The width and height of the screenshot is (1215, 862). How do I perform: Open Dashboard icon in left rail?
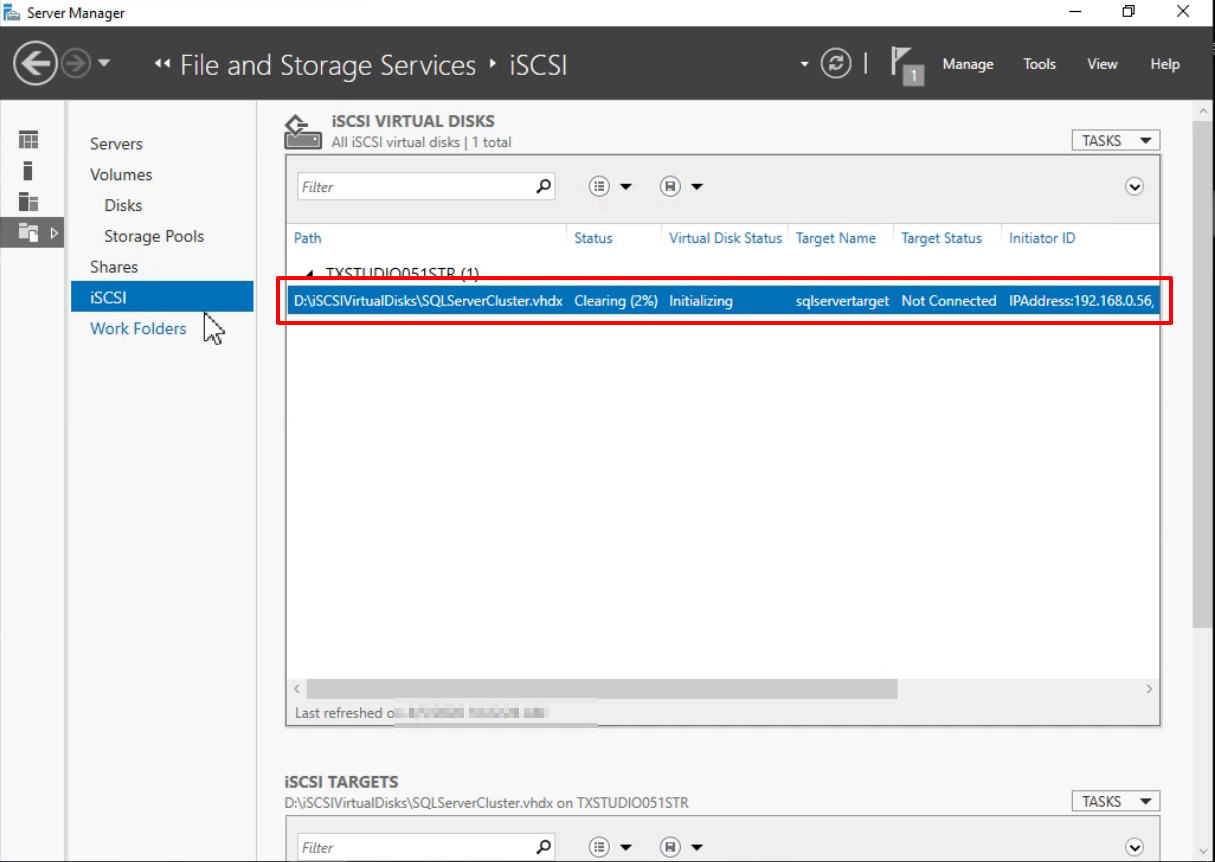point(28,140)
